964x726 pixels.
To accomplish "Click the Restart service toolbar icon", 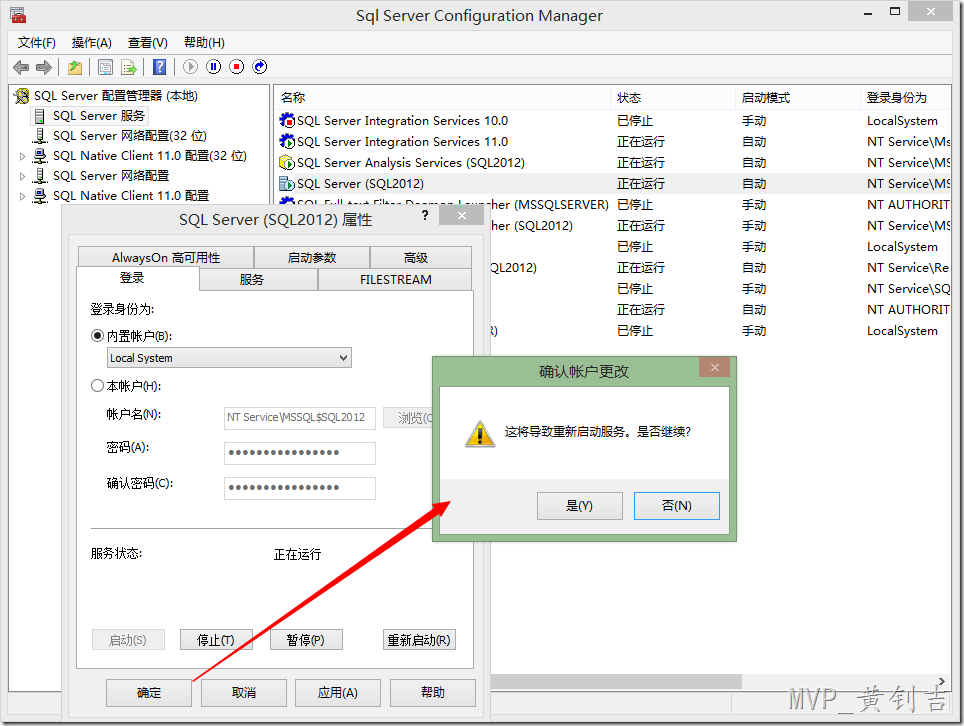I will click(260, 66).
